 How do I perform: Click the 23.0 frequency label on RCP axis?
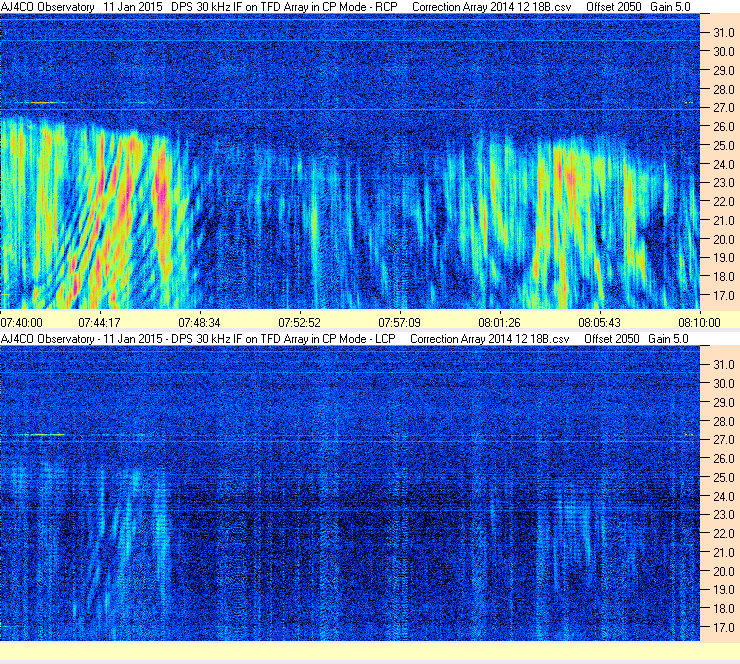723,183
